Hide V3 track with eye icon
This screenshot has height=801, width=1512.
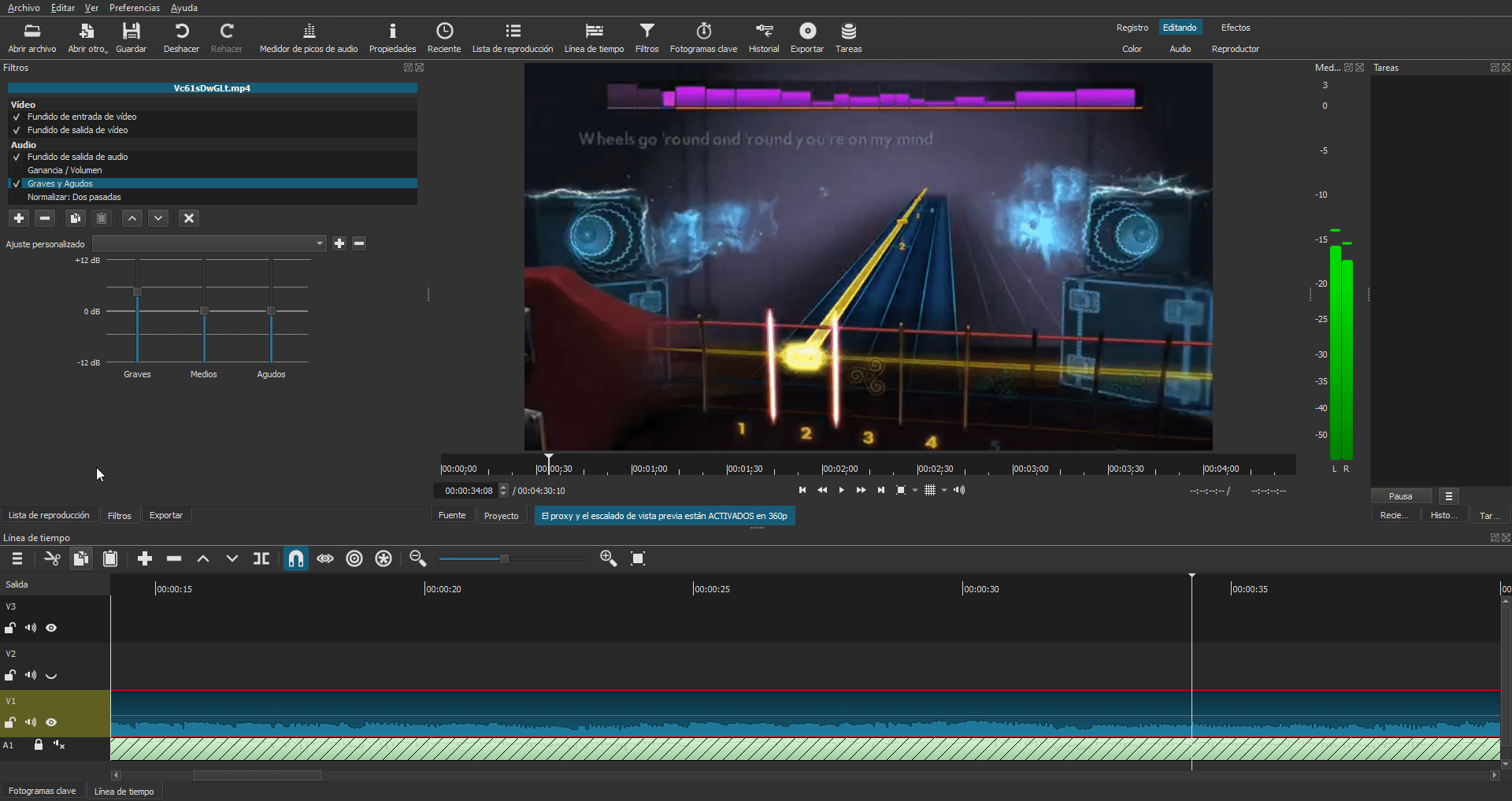click(51, 628)
